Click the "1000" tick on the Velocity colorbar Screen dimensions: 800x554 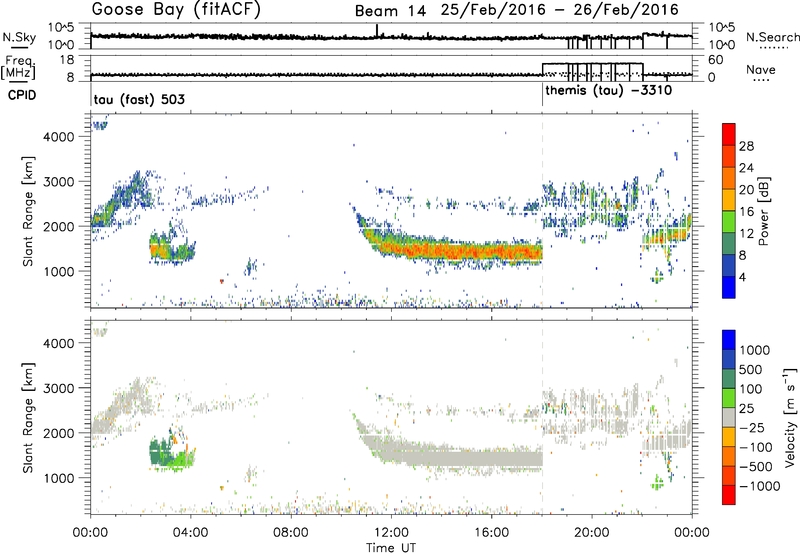(755, 350)
